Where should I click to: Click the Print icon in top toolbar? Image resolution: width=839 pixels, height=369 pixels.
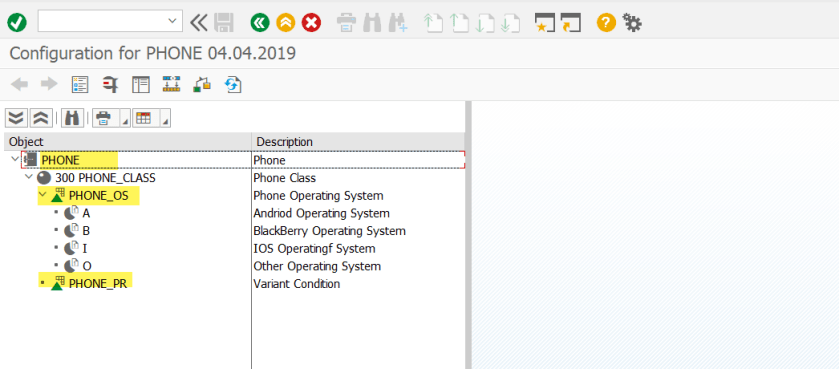(346, 23)
